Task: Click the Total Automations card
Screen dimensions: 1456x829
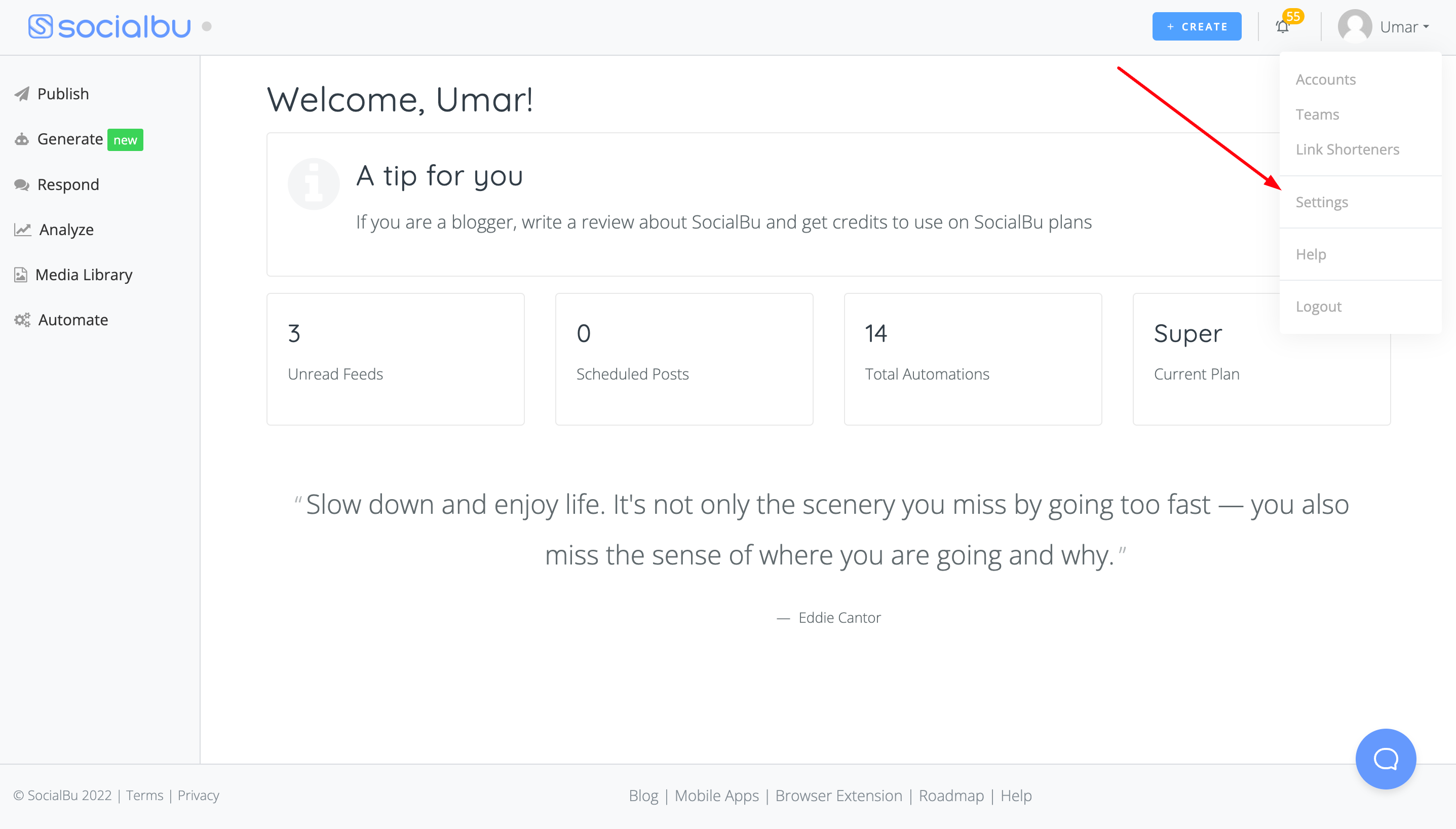Action: pyautogui.click(x=972, y=359)
